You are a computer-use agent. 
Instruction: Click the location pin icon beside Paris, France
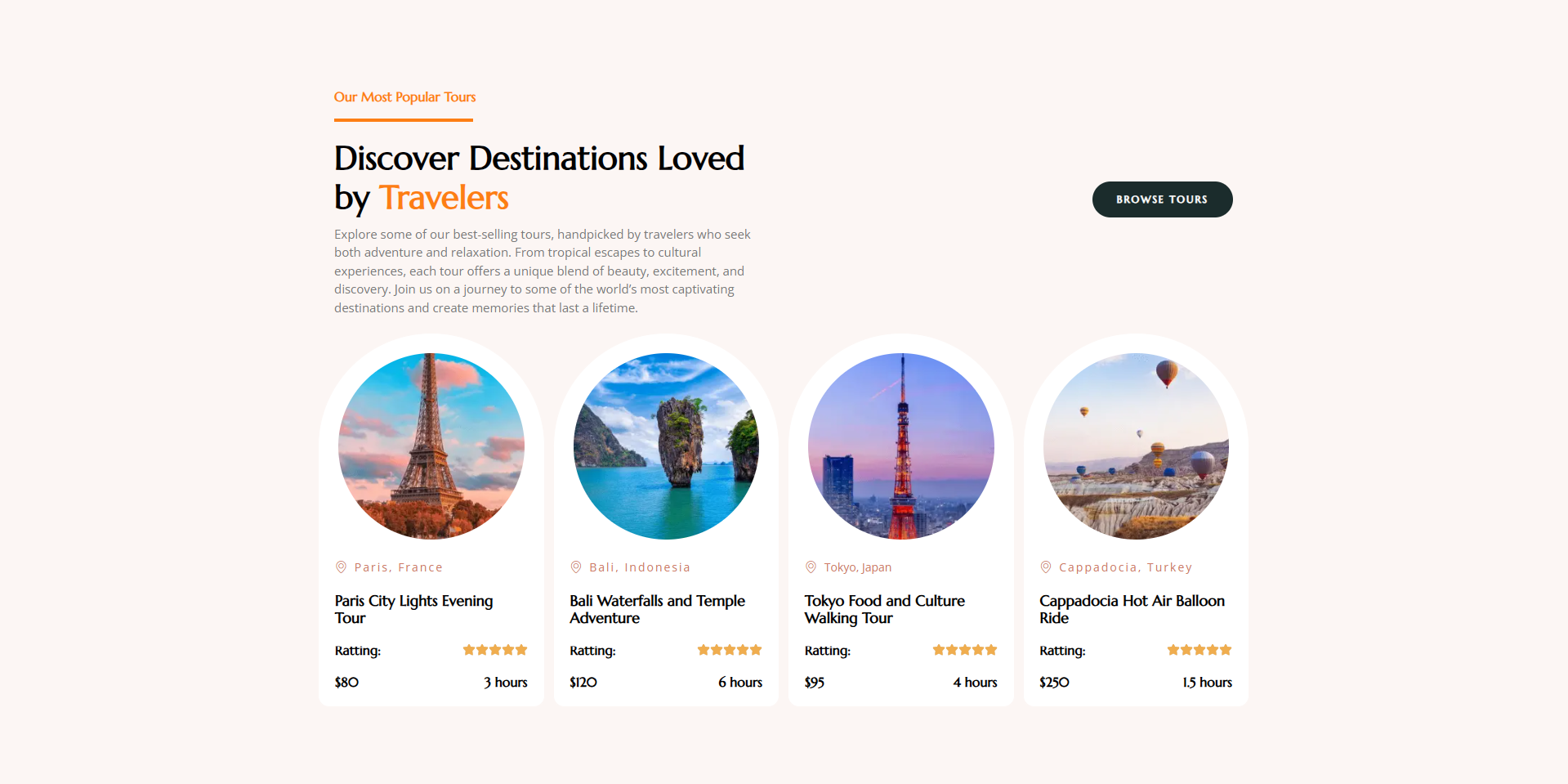(341, 567)
